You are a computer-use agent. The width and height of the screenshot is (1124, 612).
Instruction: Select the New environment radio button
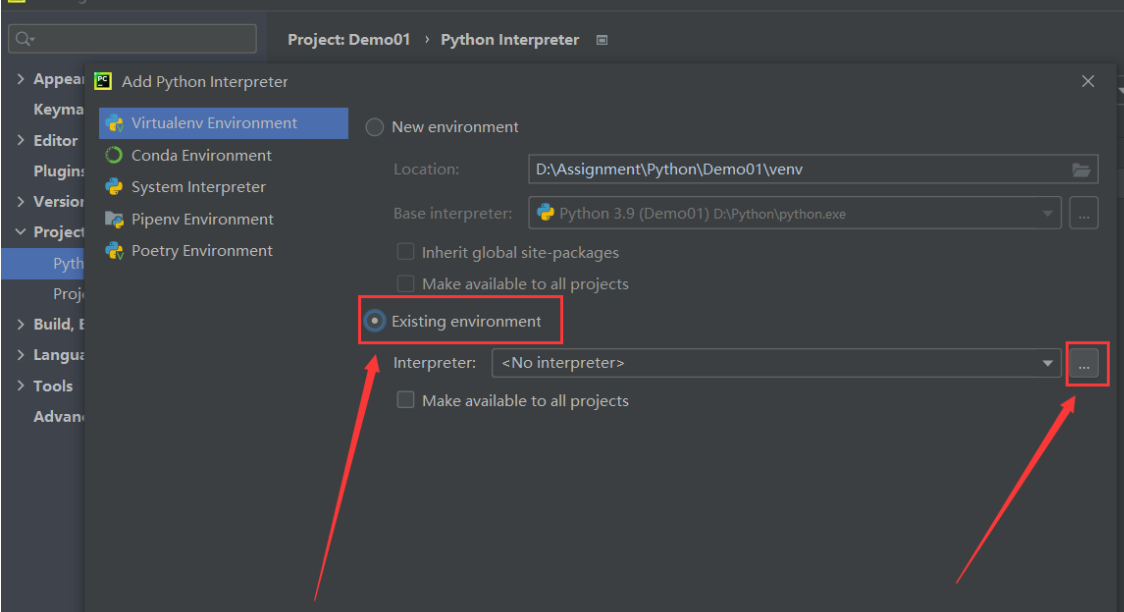pyautogui.click(x=374, y=127)
